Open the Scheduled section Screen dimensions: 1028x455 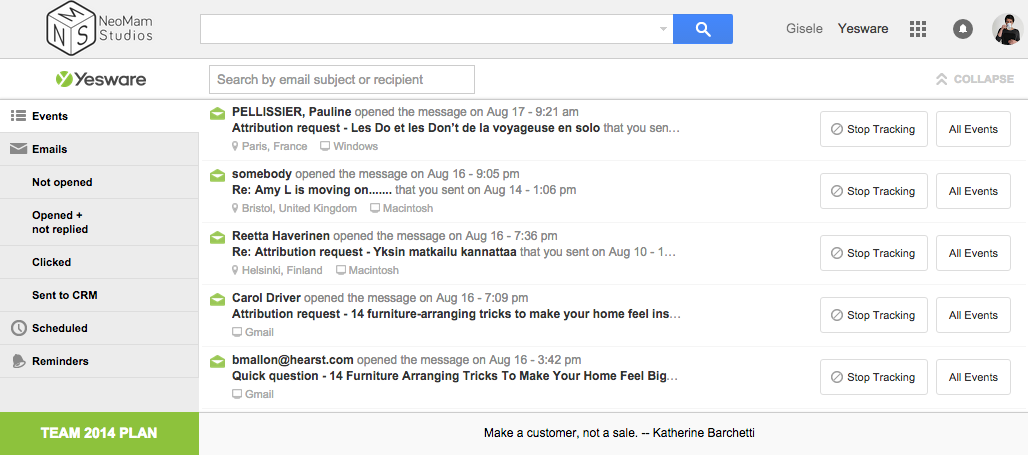coord(59,328)
